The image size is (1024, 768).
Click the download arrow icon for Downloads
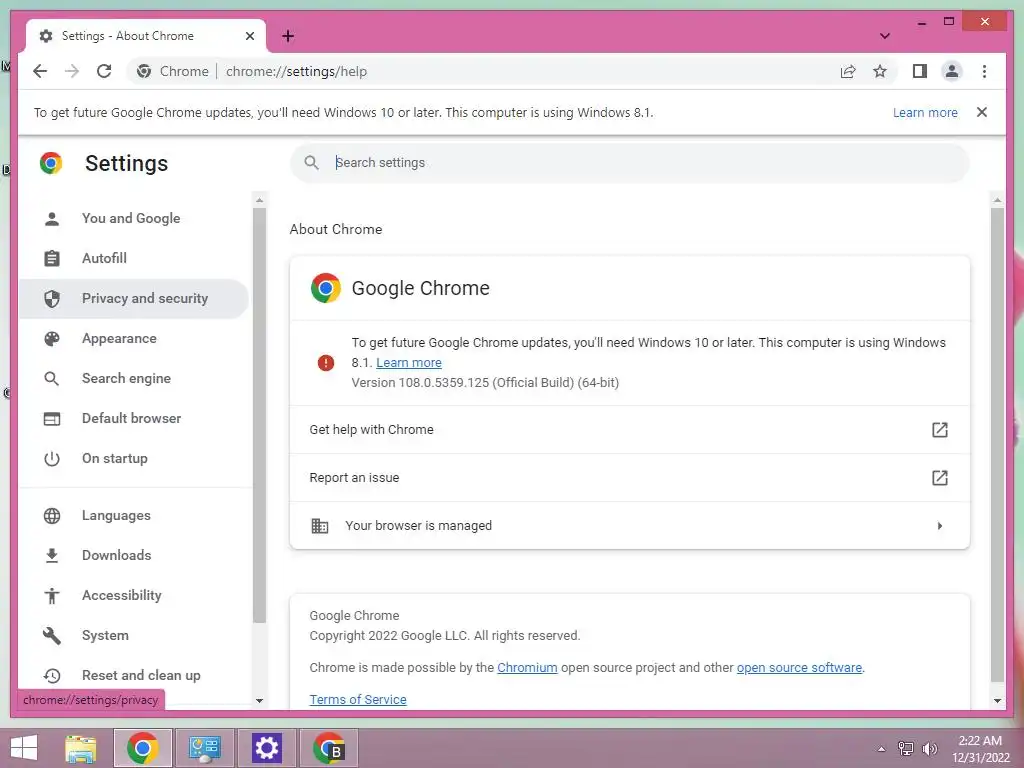[x=52, y=555]
